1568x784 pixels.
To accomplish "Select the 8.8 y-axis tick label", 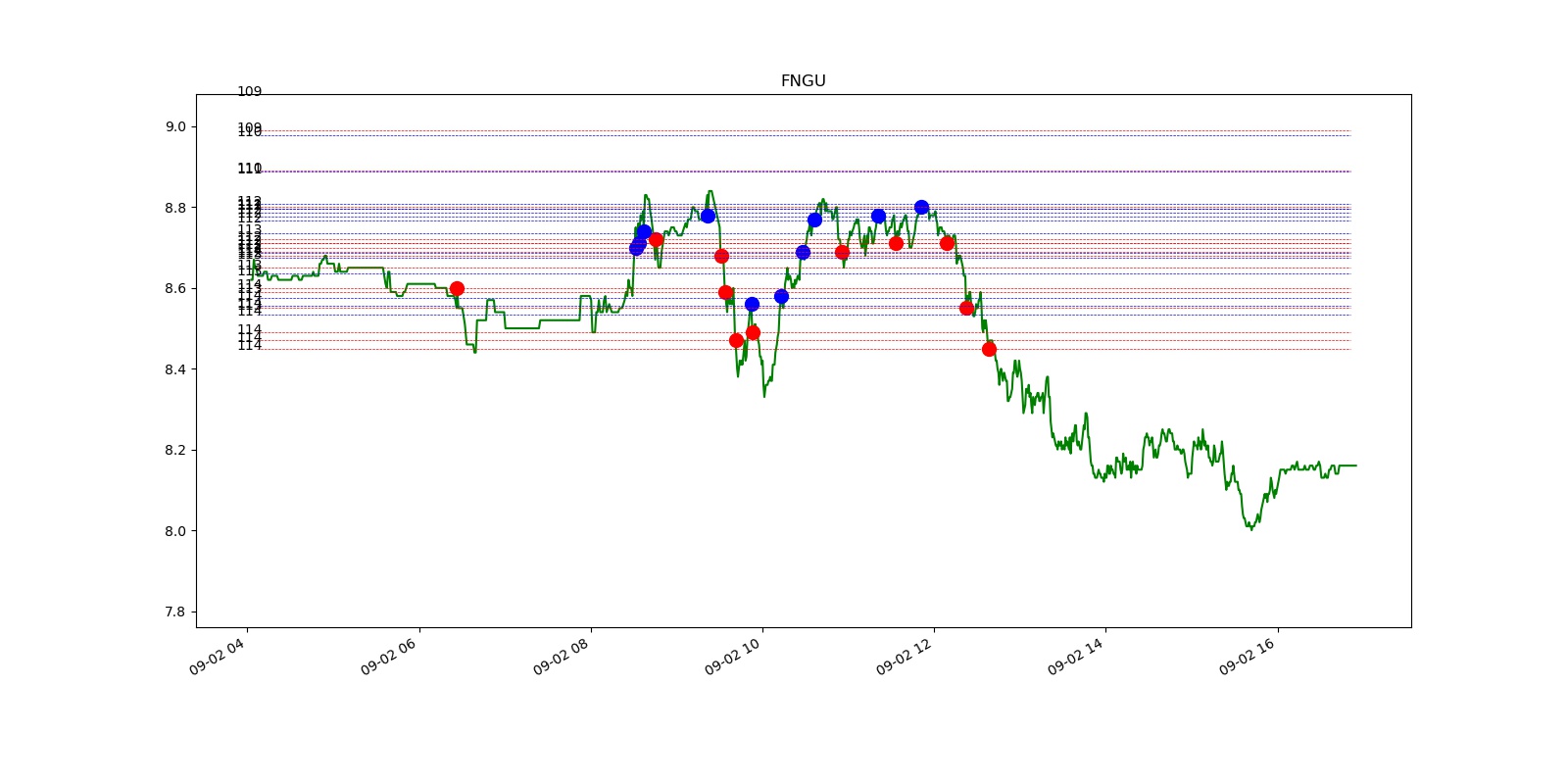I will click(175, 208).
